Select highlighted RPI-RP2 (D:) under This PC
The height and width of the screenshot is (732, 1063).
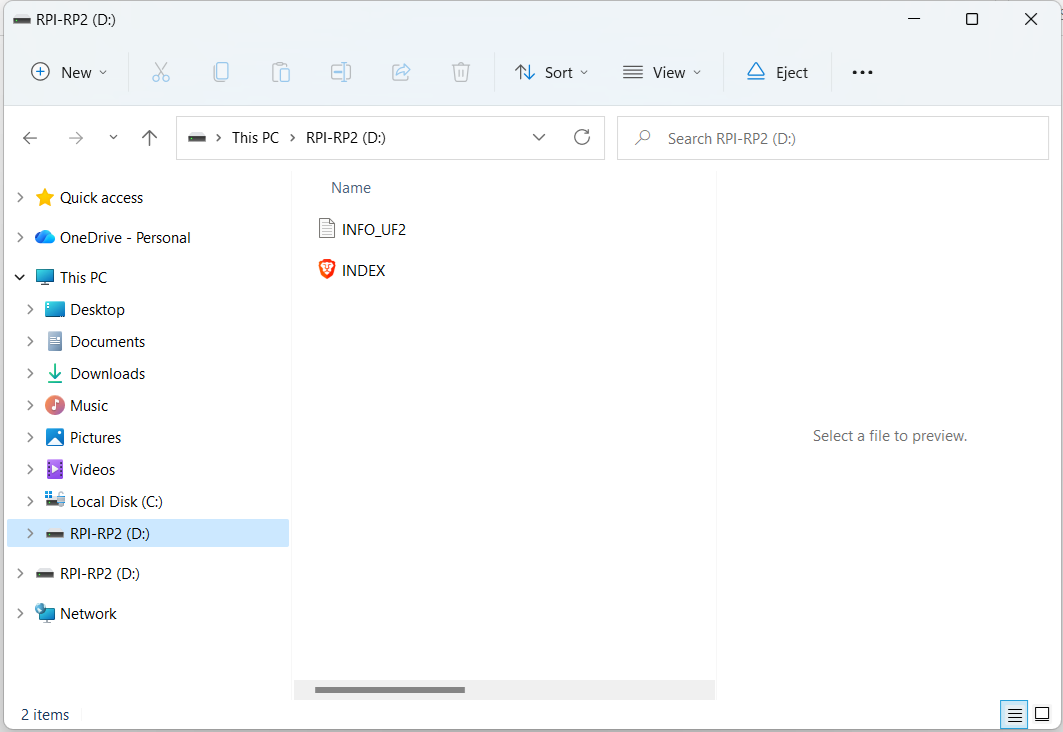tap(148, 533)
